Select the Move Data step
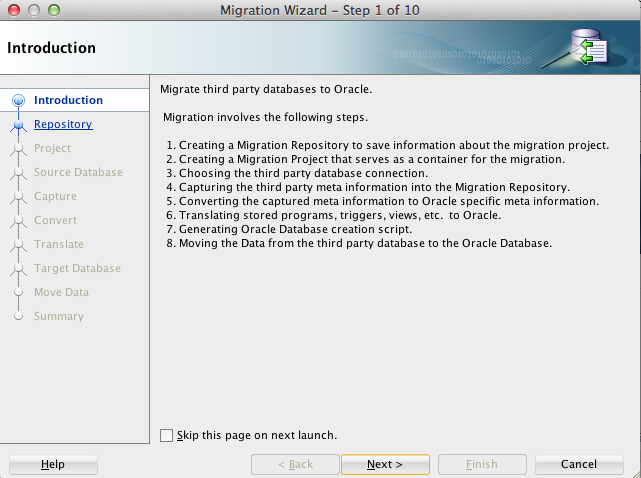 pos(61,292)
